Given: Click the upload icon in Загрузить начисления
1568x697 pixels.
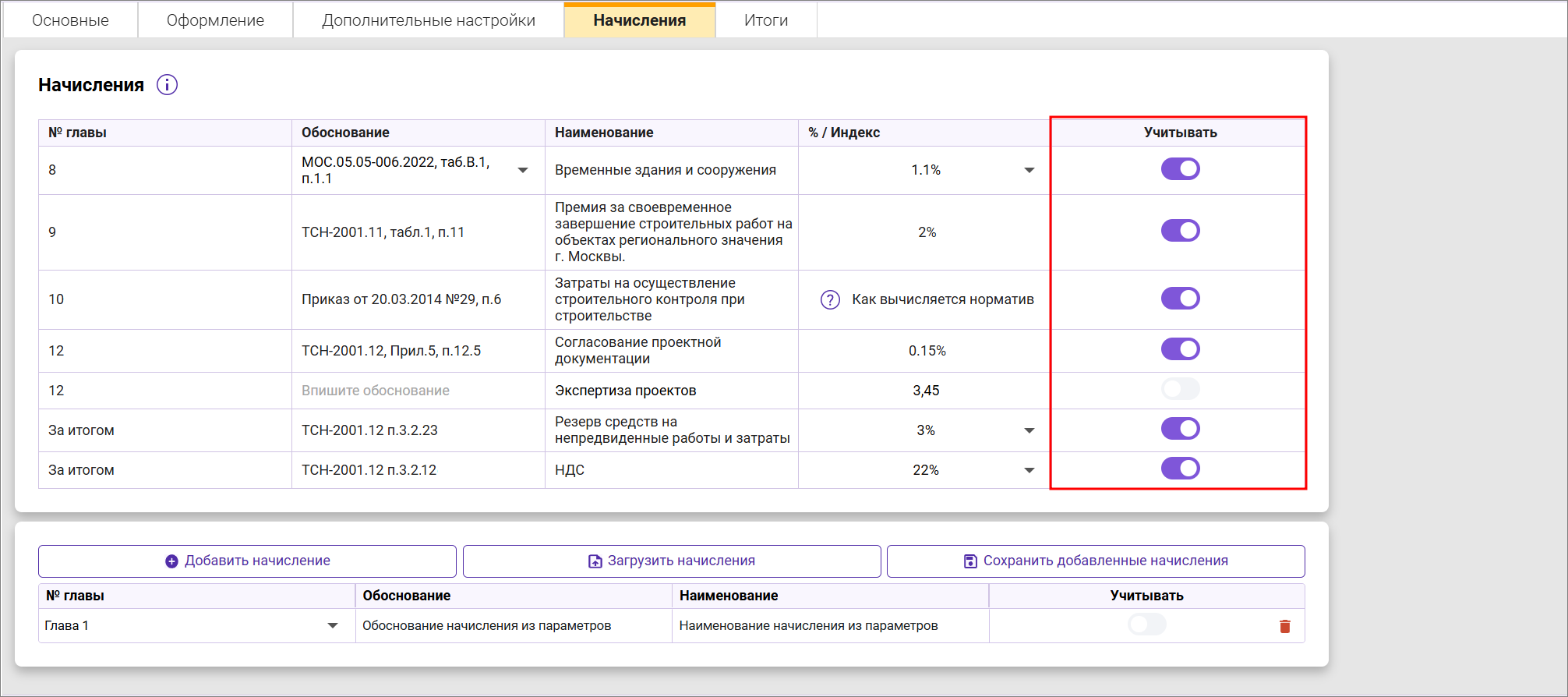Looking at the screenshot, I should pos(595,561).
